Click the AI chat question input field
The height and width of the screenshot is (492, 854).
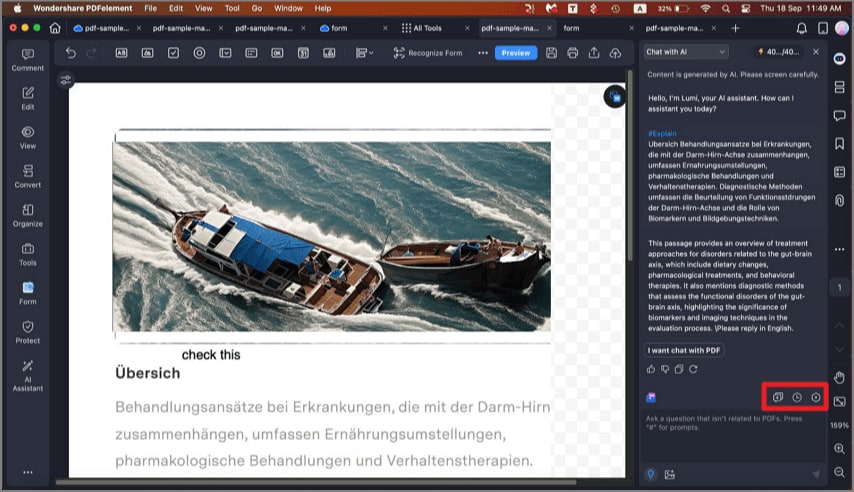(x=733, y=439)
